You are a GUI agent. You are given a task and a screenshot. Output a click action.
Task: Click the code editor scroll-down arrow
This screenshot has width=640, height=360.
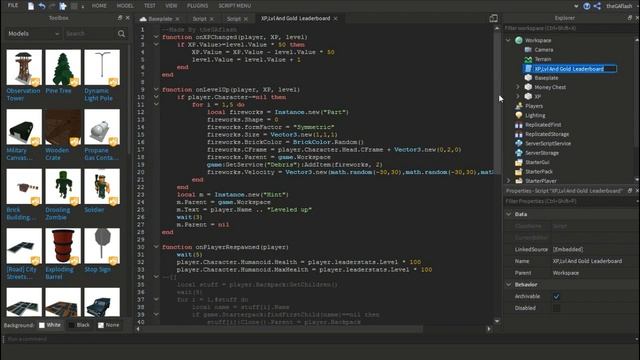[x=497, y=321]
